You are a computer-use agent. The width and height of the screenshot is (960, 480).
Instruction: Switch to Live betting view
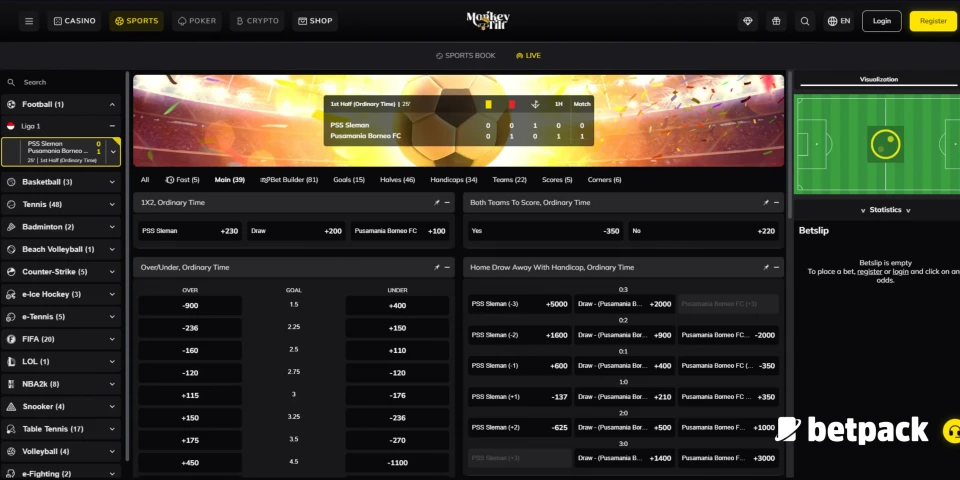click(528, 56)
